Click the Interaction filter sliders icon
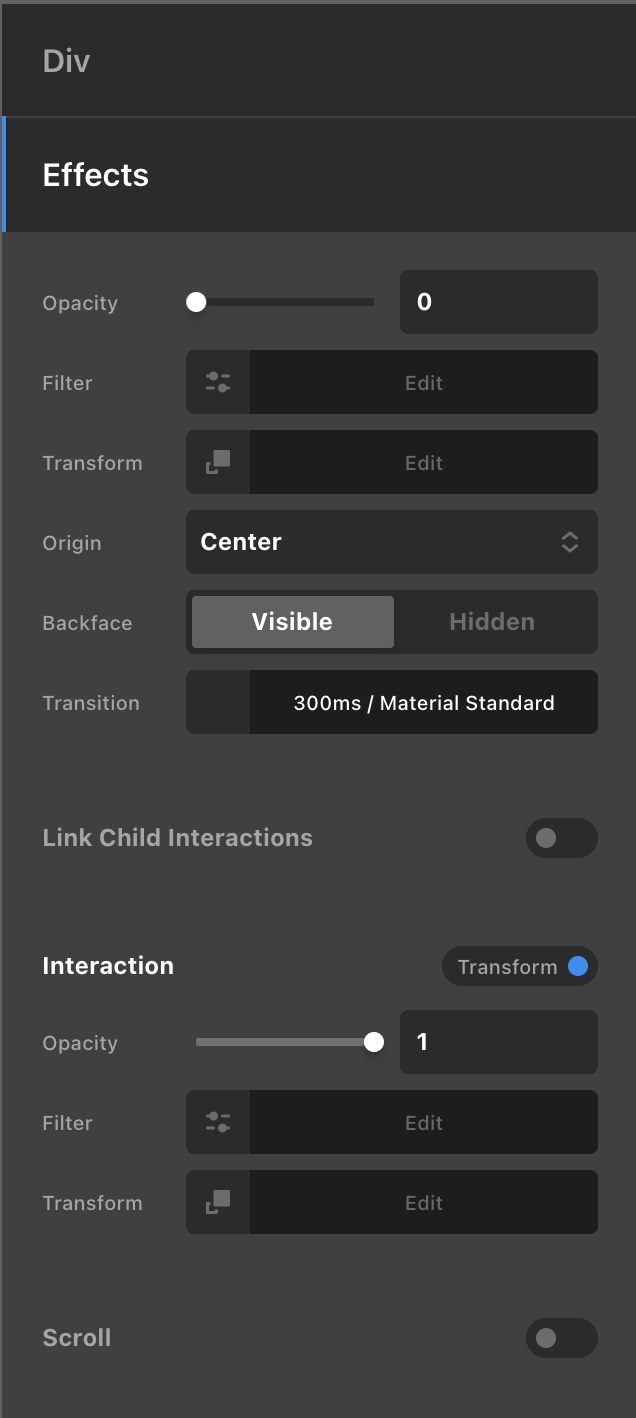The image size is (636, 1418). [x=218, y=1122]
